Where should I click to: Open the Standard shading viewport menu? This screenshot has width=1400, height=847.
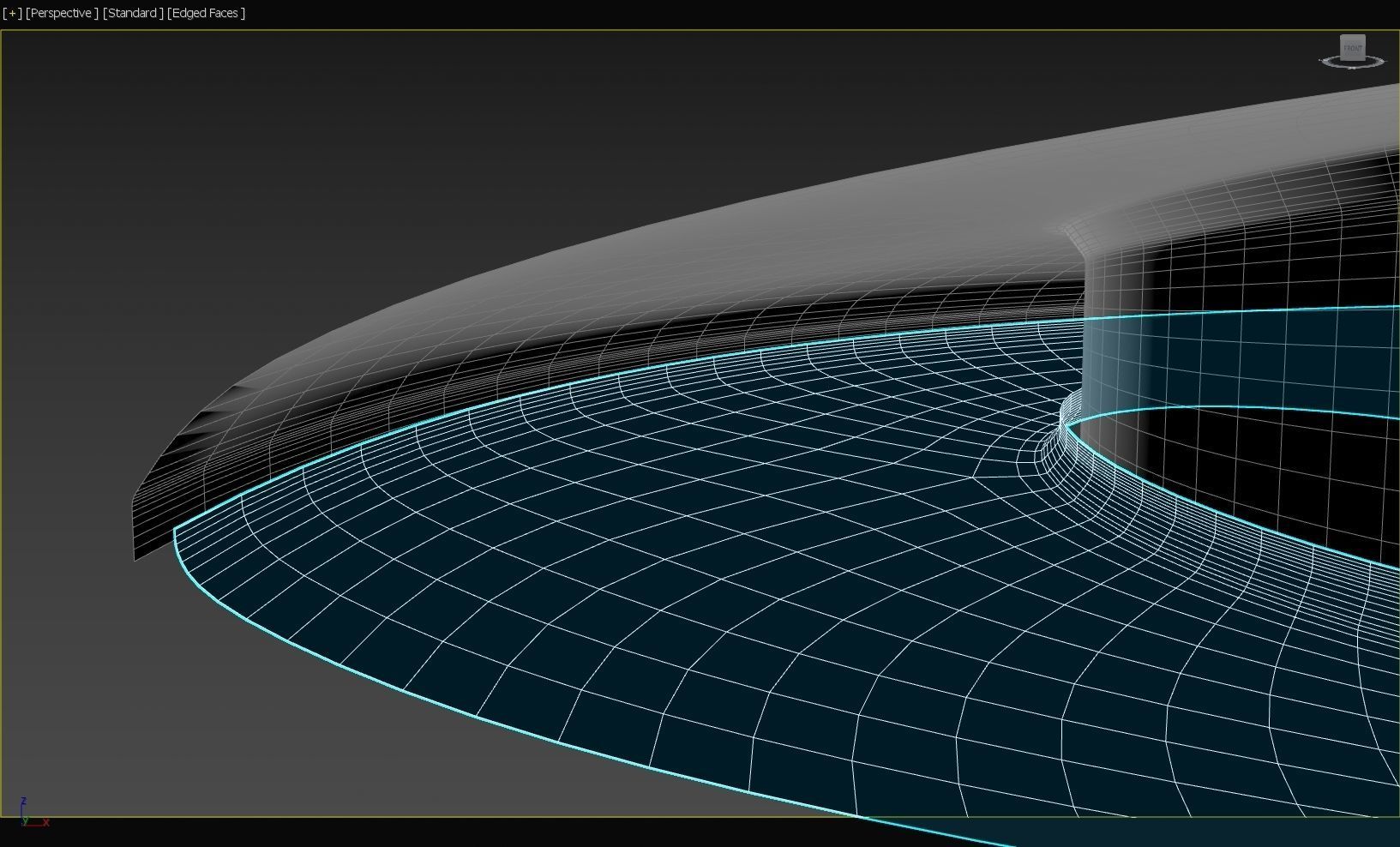tap(133, 13)
